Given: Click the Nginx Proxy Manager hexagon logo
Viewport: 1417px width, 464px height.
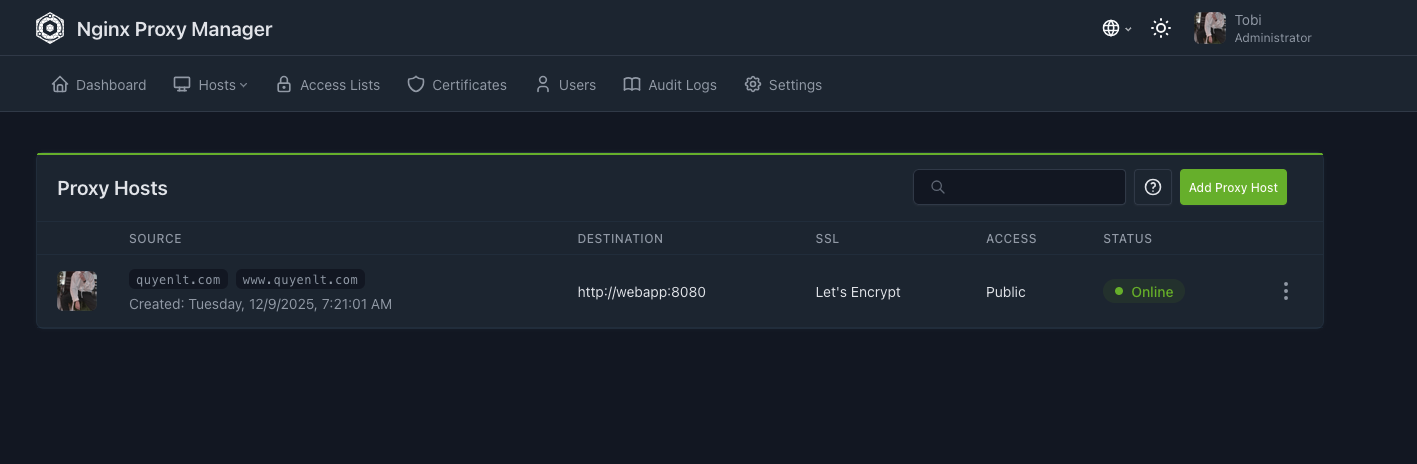Looking at the screenshot, I should [x=50, y=29].
